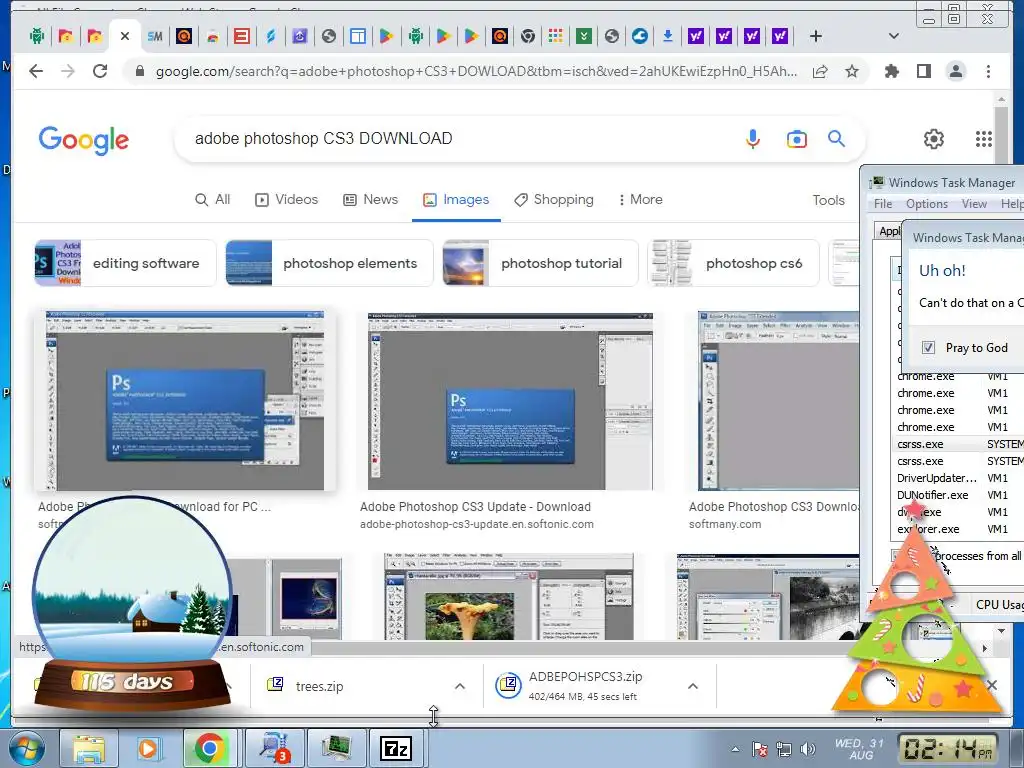Filter by photoshop elements chip
Screen dimensions: 1024x768
tap(329, 263)
